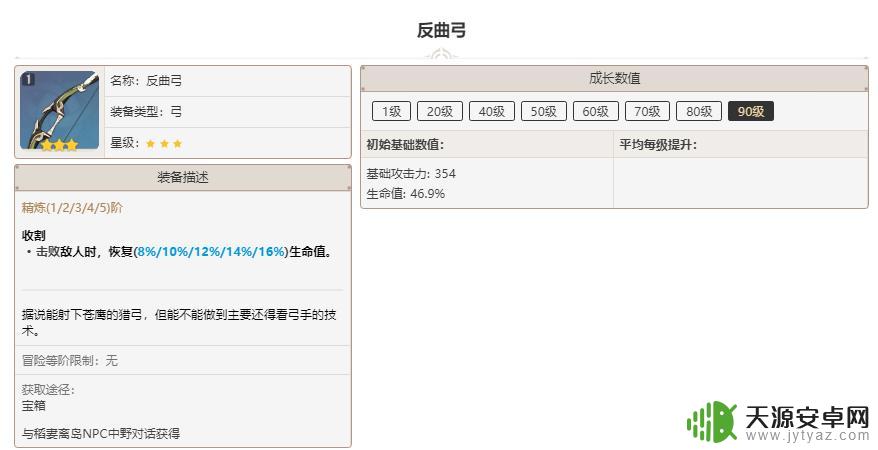Select the 60级 level tab
Viewport: 878px width, 450px height.
pyautogui.click(x=596, y=111)
